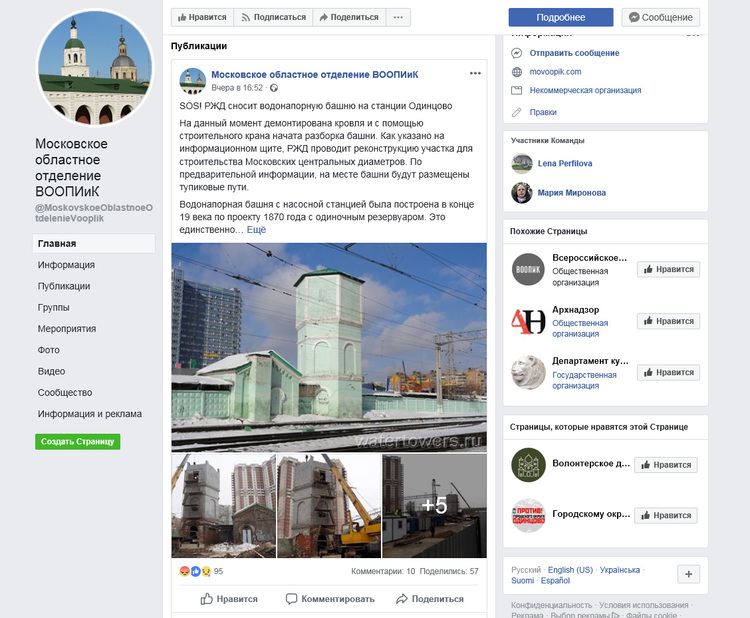Click the blue Подробнее button
Screen dimensions: 750x618
[x=561, y=17]
